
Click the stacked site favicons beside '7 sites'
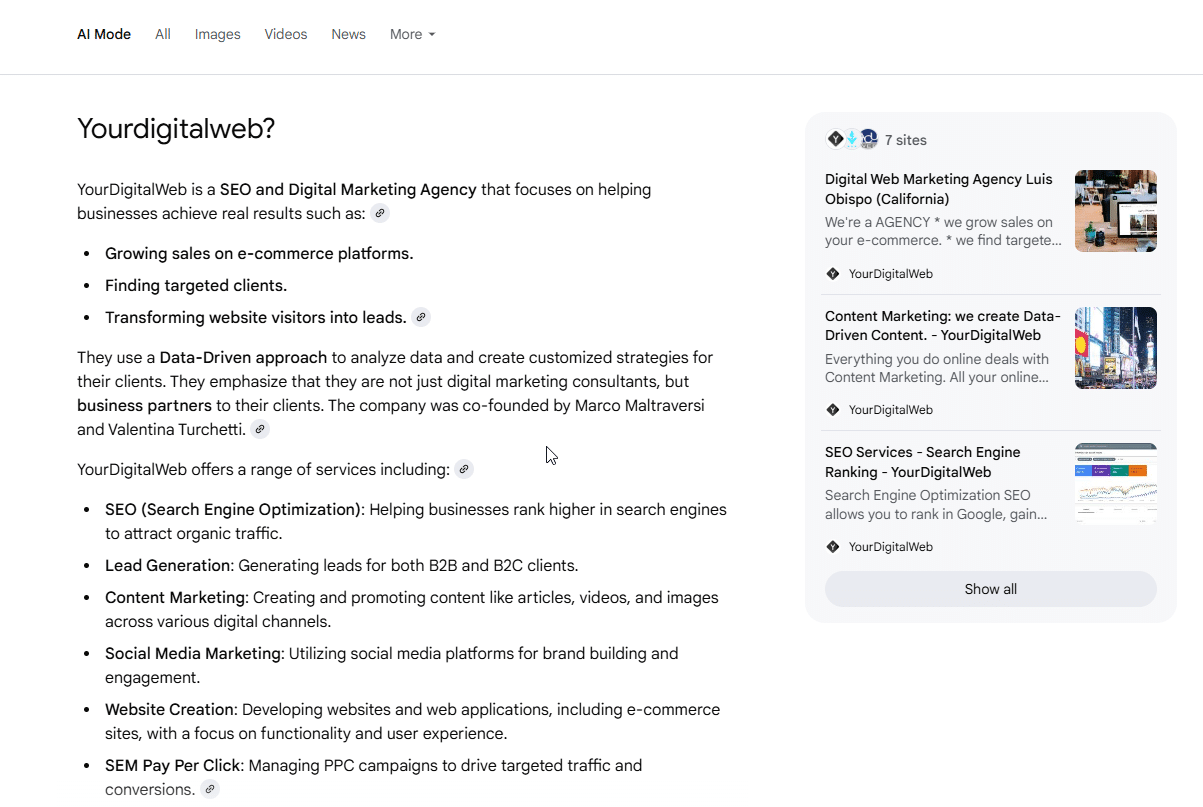pos(852,140)
